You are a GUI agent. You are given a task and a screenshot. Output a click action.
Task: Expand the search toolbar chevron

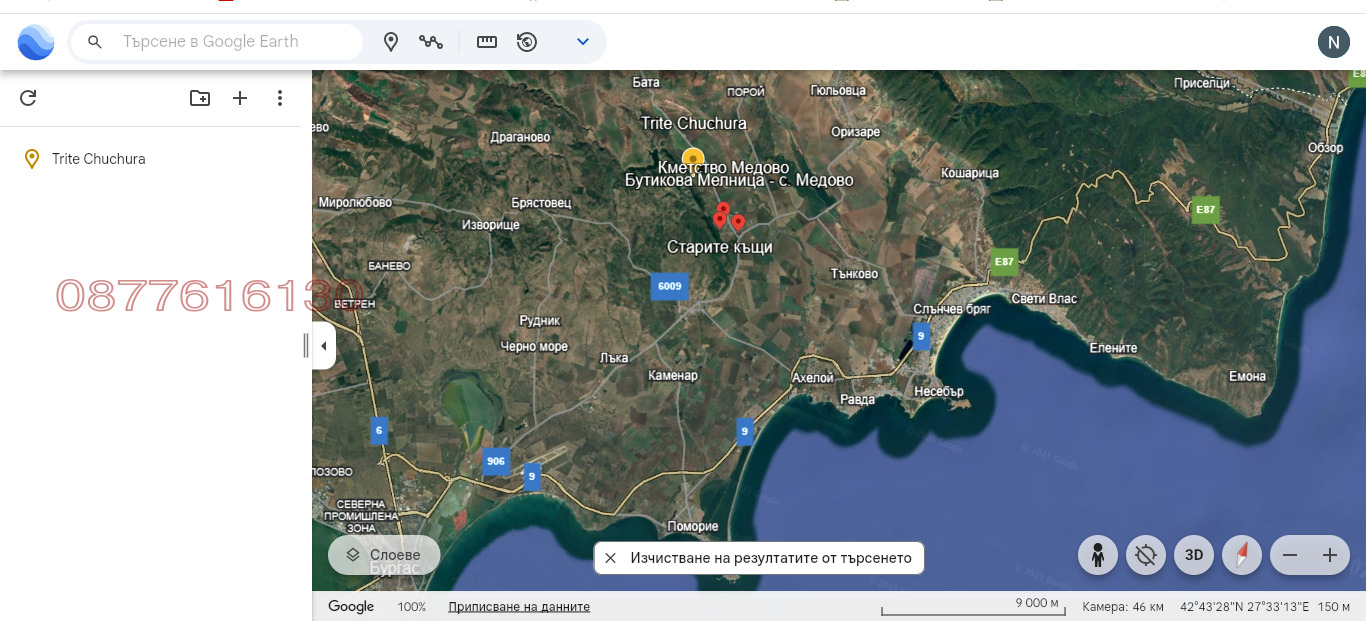point(582,41)
